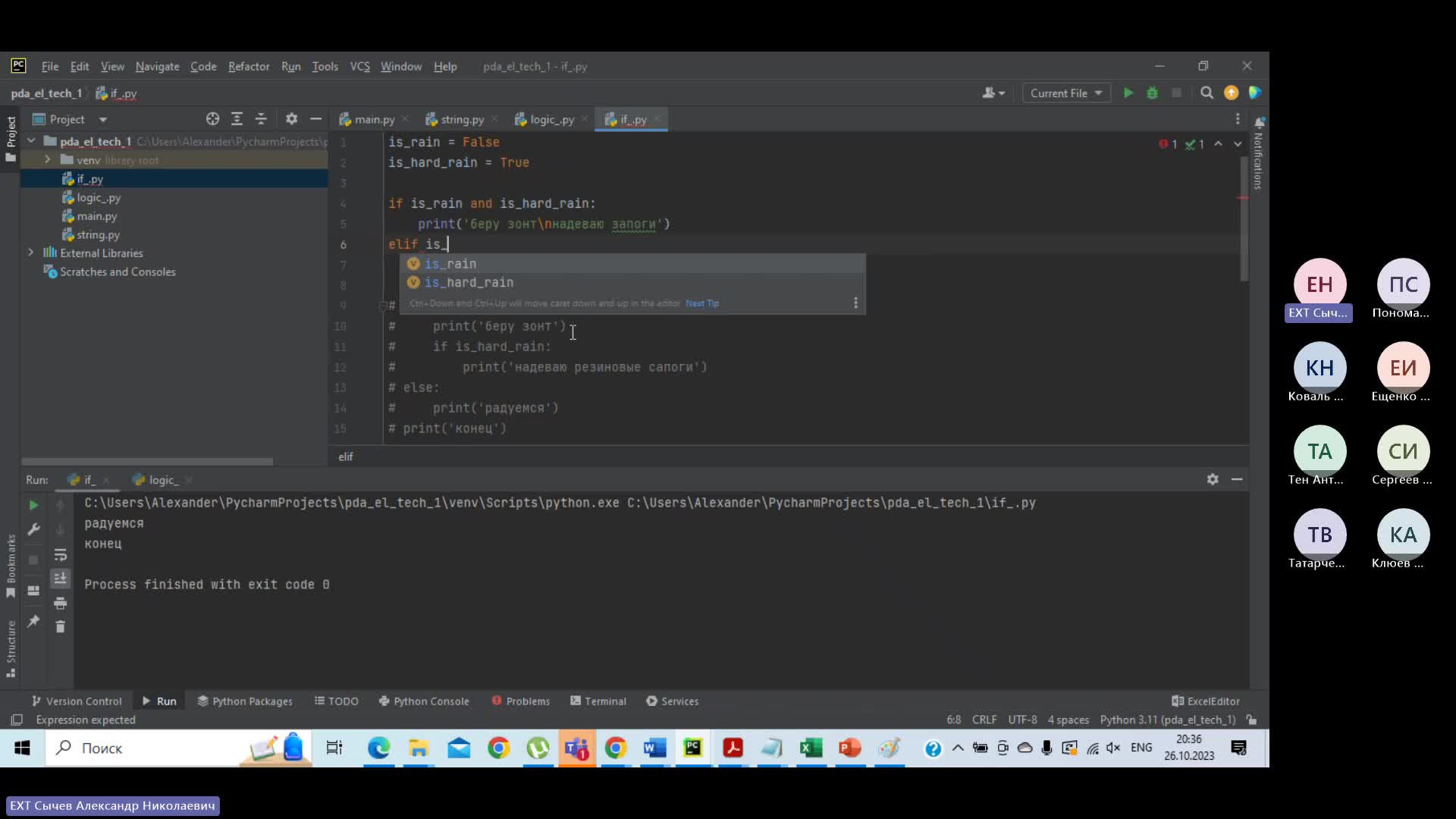Screen dimensions: 1456x819
Task: Open Python Console tool window
Action: 424,701
